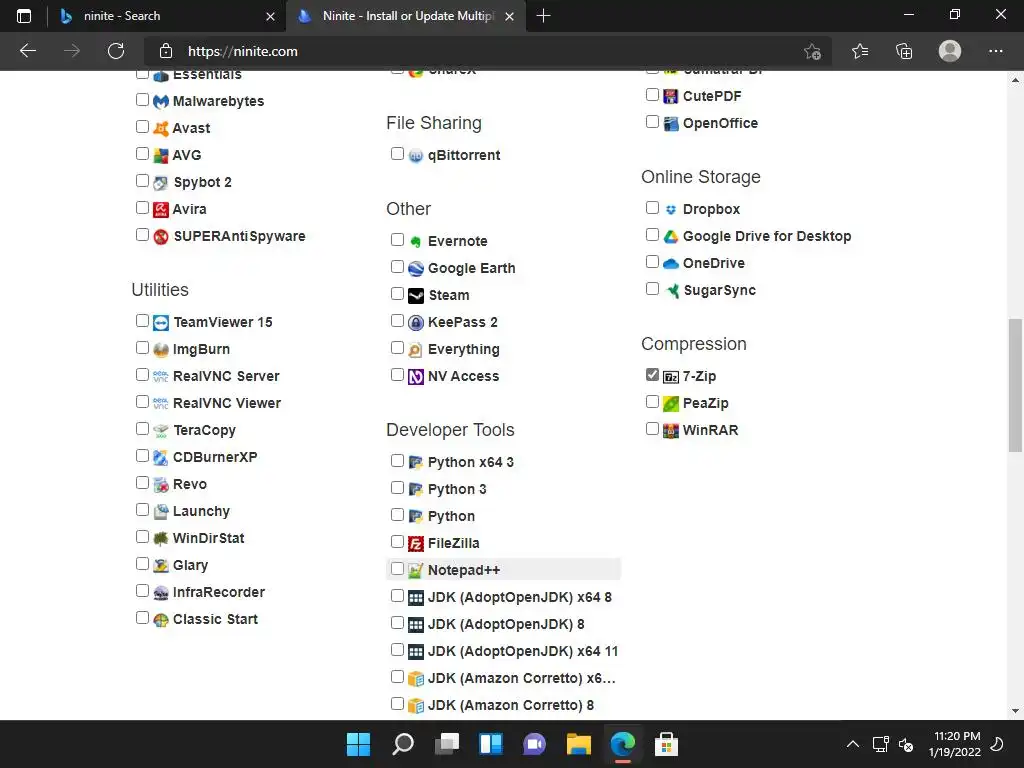This screenshot has width=1024, height=768.
Task: Switch to the ninite - Search tab
Action: tap(167, 16)
